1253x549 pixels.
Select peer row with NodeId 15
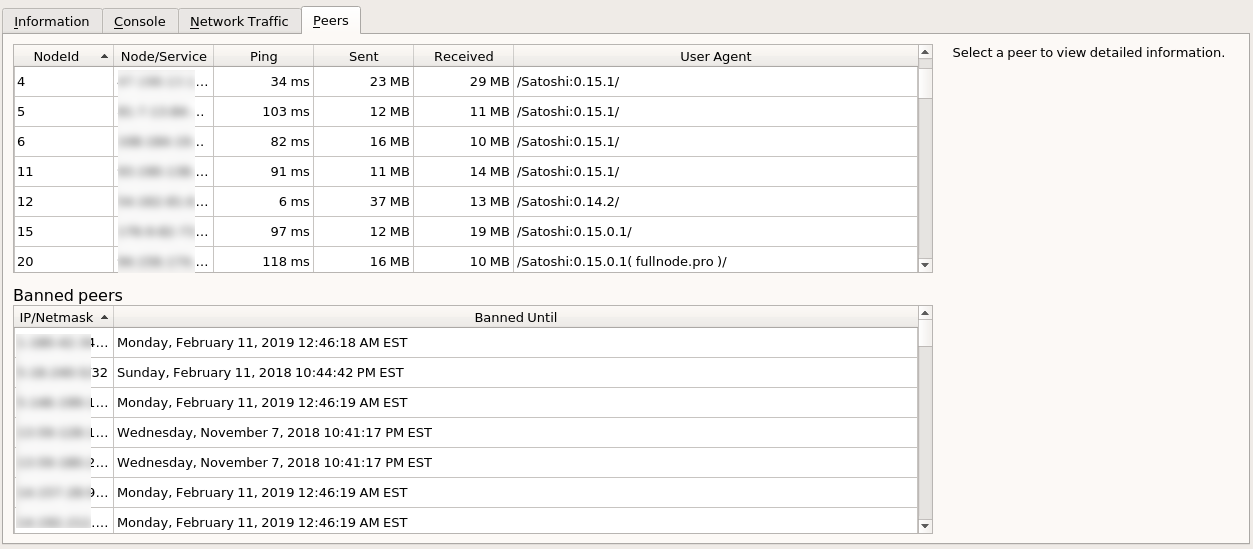465,232
